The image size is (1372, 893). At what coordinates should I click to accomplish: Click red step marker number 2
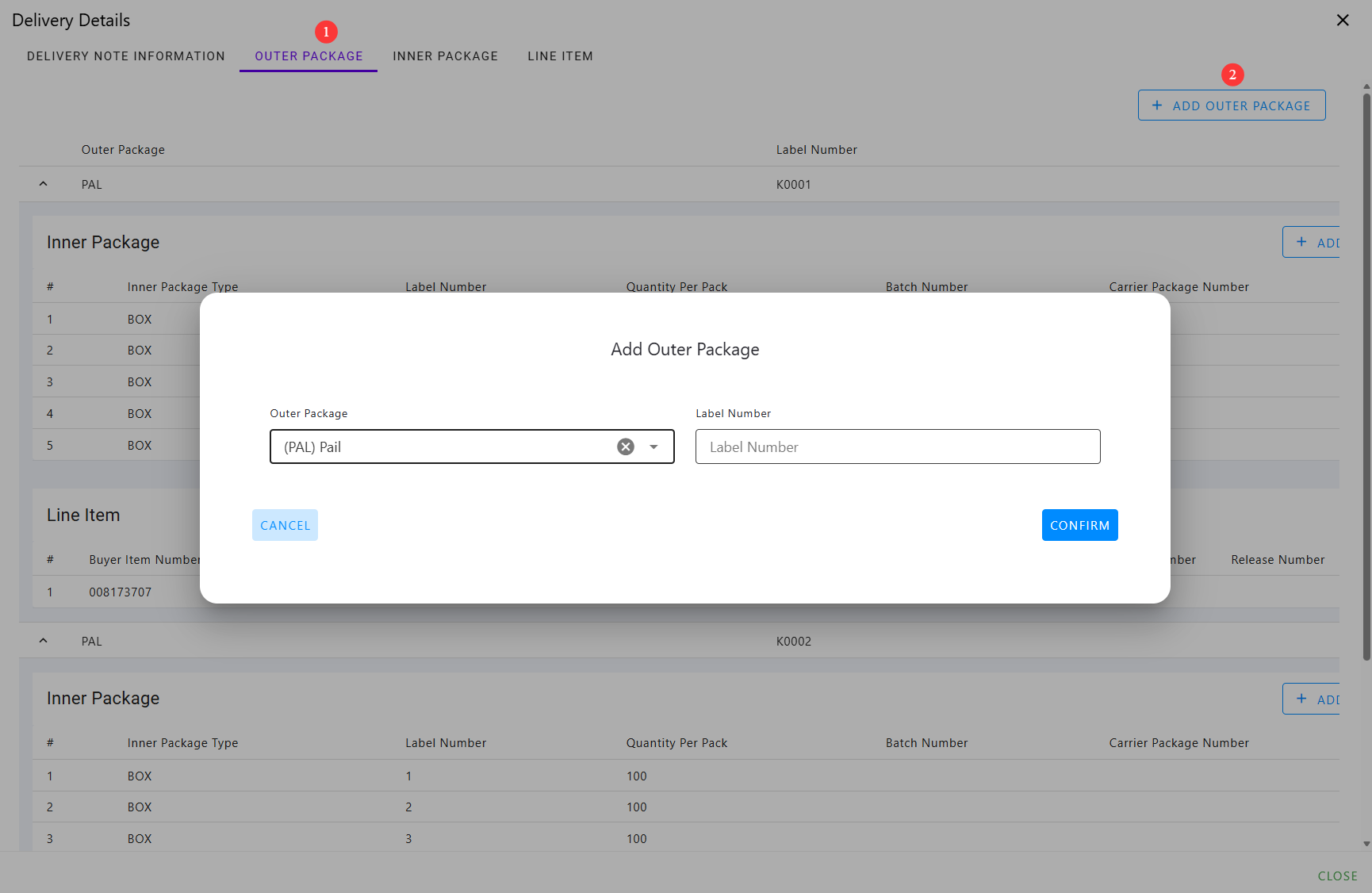tap(1232, 75)
